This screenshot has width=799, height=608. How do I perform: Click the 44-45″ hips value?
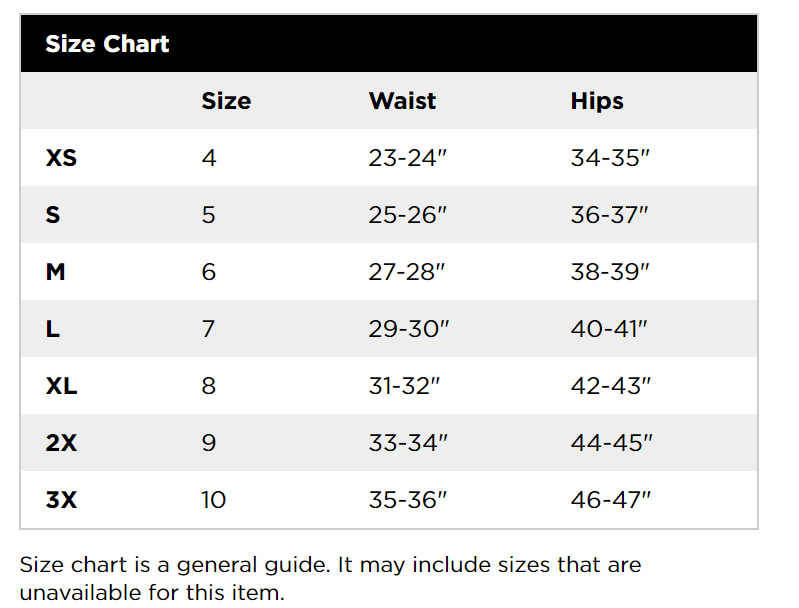pyautogui.click(x=611, y=443)
